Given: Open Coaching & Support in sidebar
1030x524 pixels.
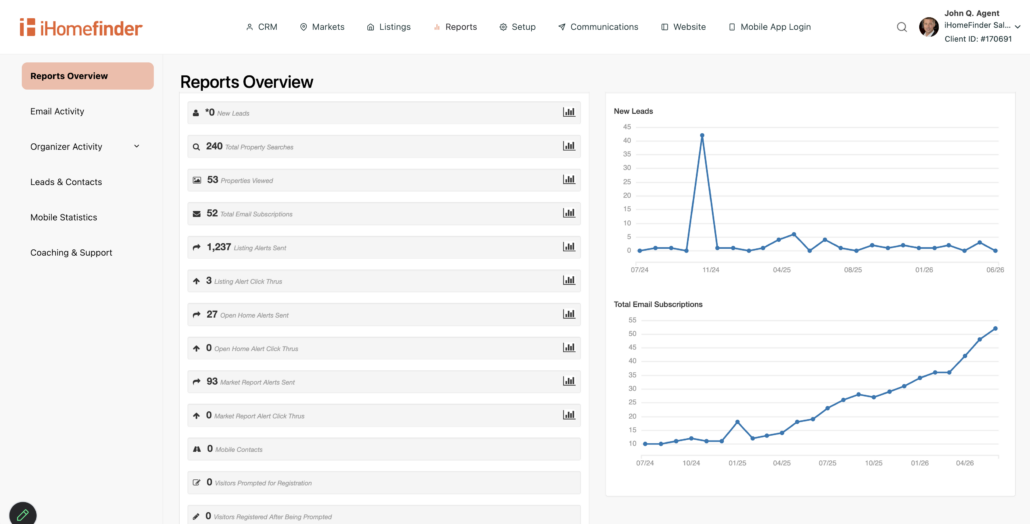Looking at the screenshot, I should click(71, 253).
